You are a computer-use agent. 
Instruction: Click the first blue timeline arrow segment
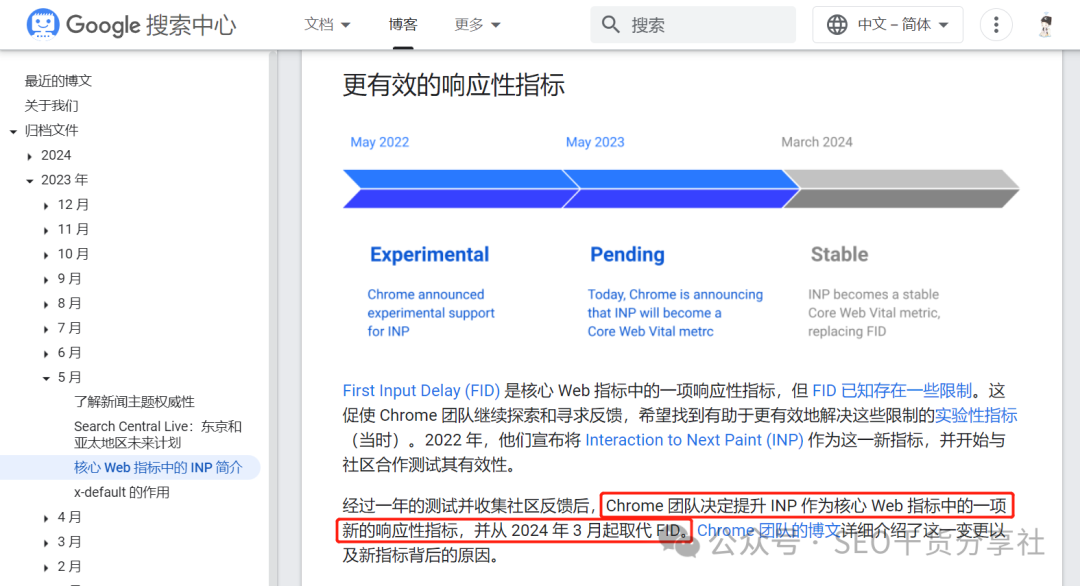[460, 189]
